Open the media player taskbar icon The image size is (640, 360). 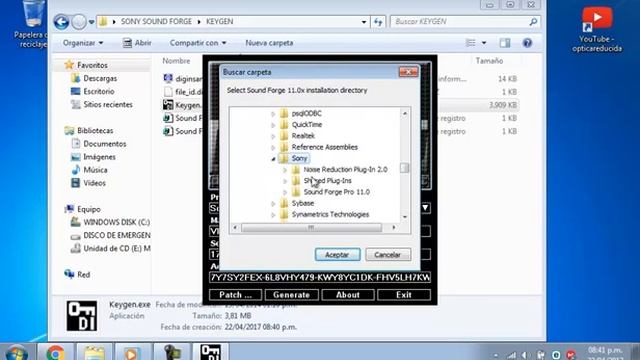tap(132, 353)
